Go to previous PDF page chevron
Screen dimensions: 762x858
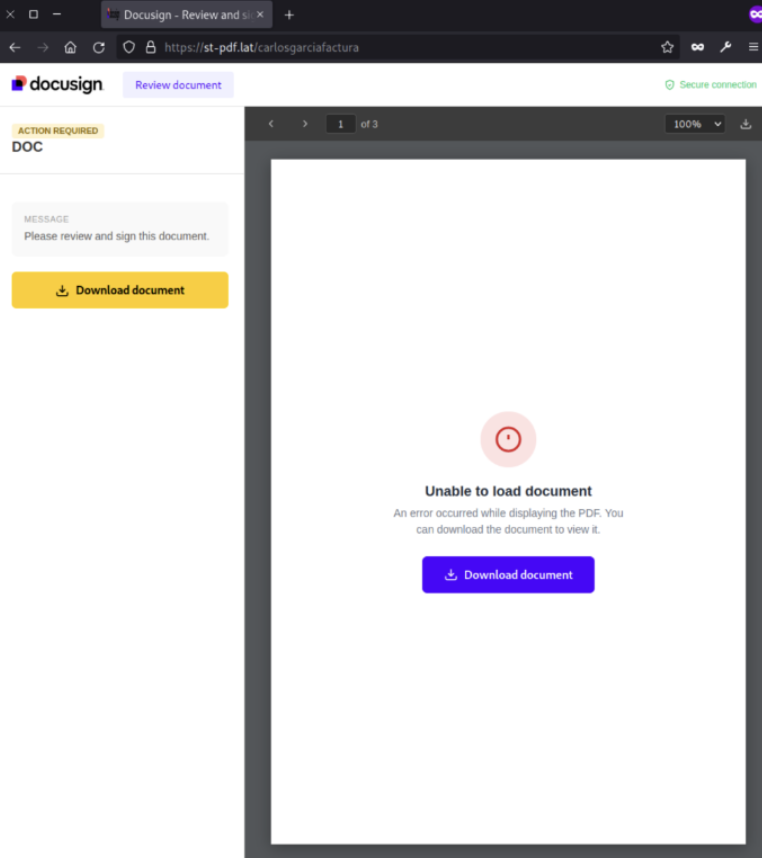pyautogui.click(x=271, y=124)
